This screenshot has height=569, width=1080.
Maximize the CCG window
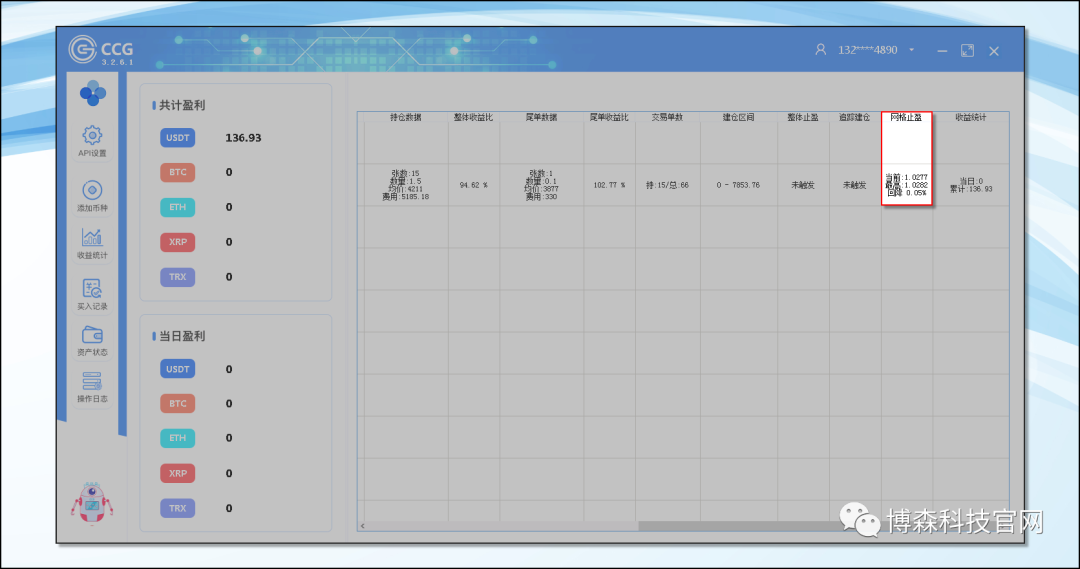(x=968, y=51)
